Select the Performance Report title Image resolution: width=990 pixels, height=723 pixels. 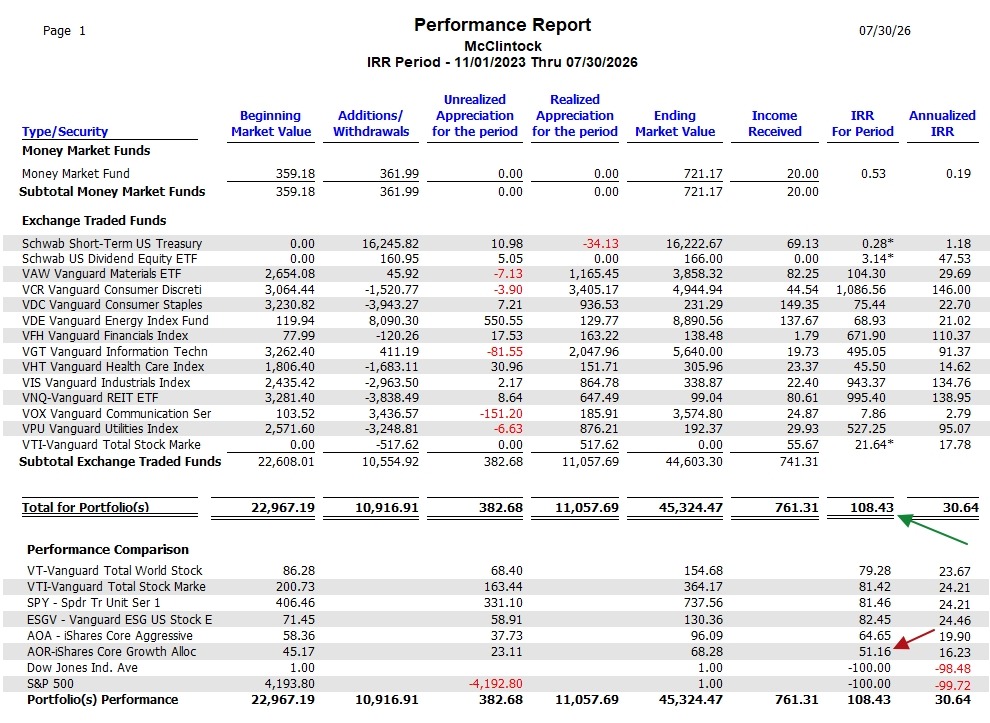(503, 25)
